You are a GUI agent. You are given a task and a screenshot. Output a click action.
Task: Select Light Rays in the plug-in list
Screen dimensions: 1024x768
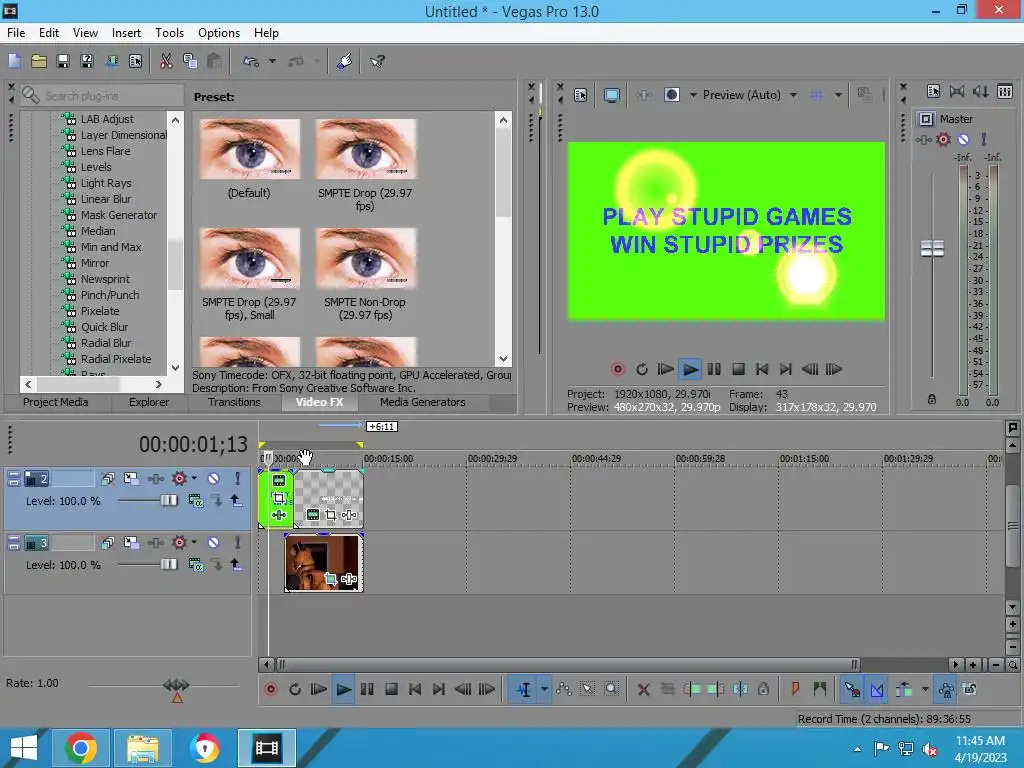point(106,183)
